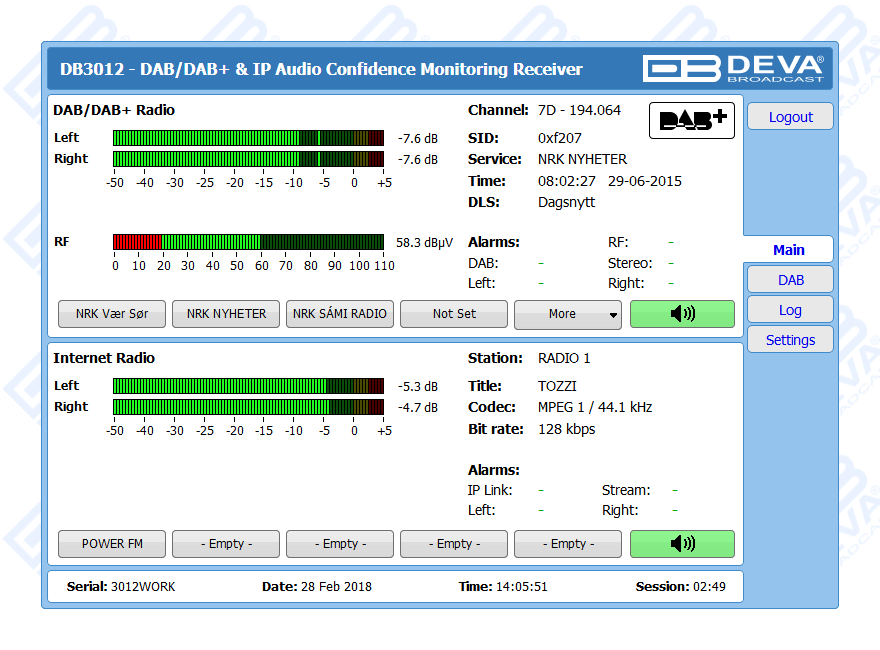Go to the Settings tab
Viewport: 880px width, 650px height.
pyautogui.click(x=790, y=340)
